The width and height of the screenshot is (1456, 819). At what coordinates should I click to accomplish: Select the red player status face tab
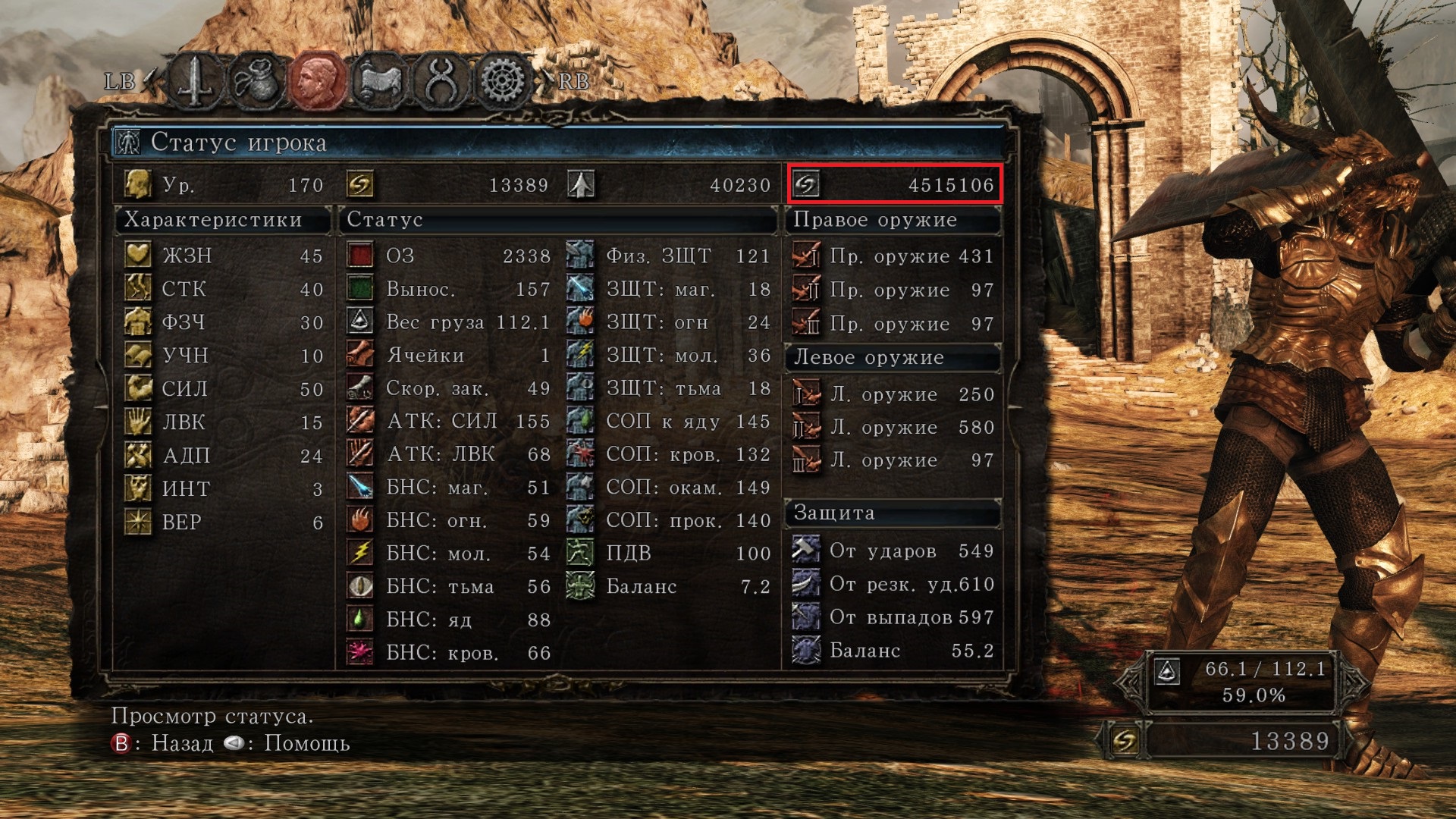pyautogui.click(x=318, y=80)
